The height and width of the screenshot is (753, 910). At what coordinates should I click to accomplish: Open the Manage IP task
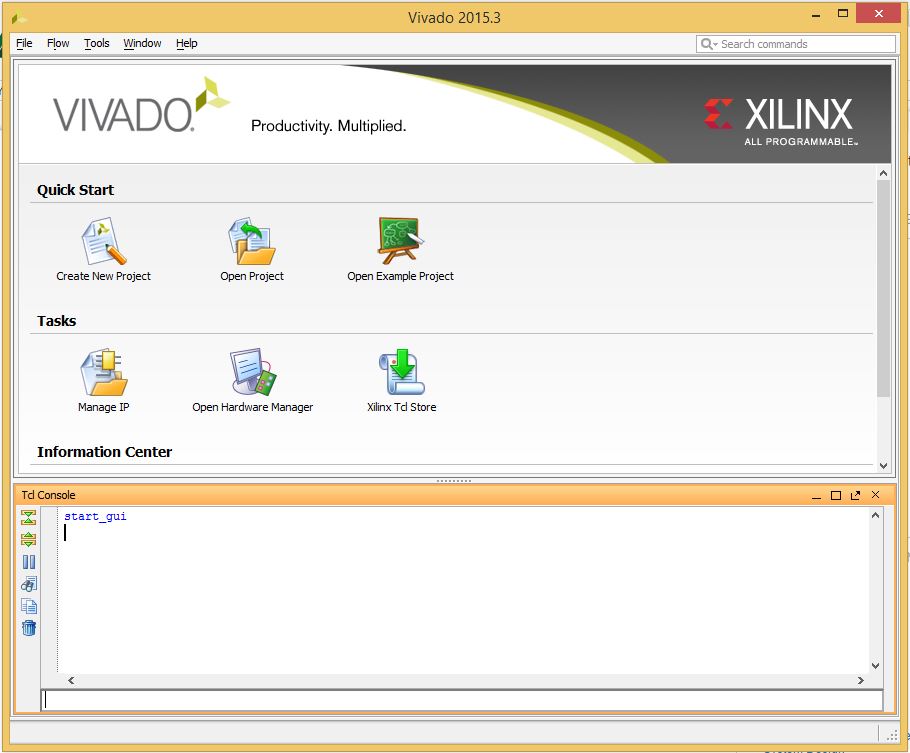point(103,380)
